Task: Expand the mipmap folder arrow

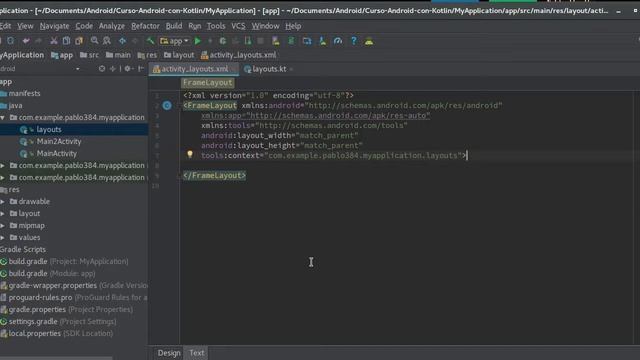Action: coord(3,226)
